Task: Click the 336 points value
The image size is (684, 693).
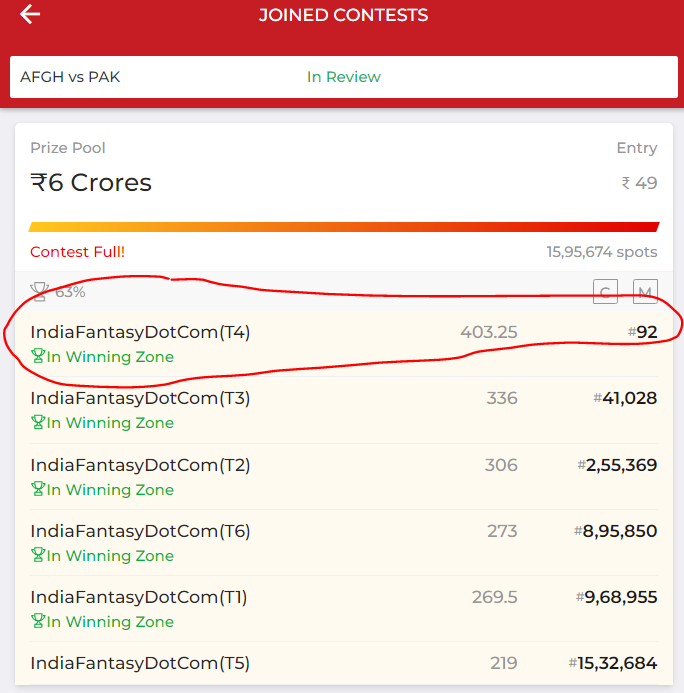Action: 502,398
